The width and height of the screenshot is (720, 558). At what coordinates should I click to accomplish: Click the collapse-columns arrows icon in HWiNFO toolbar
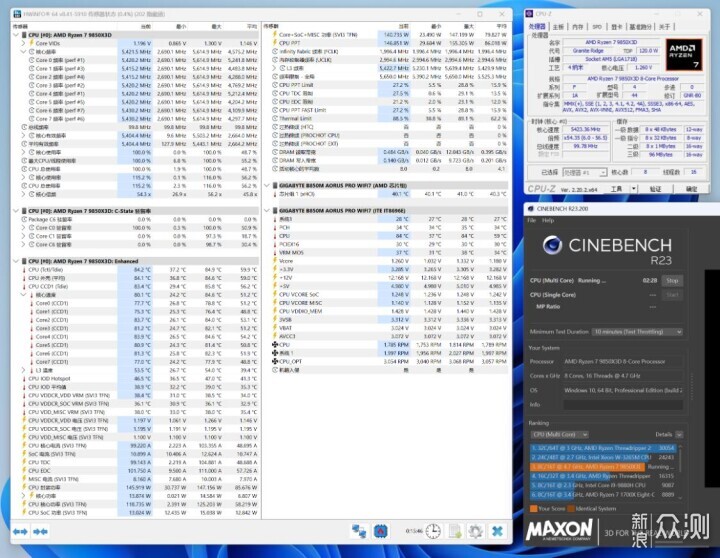pyautogui.click(x=40, y=531)
